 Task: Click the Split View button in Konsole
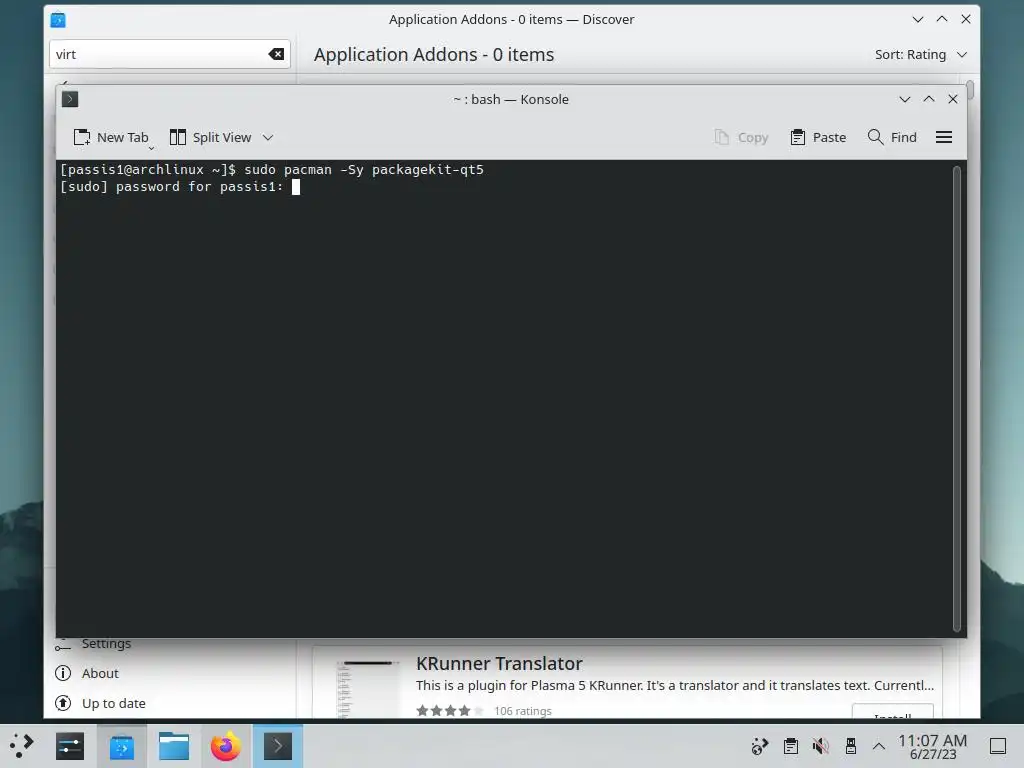pos(210,137)
